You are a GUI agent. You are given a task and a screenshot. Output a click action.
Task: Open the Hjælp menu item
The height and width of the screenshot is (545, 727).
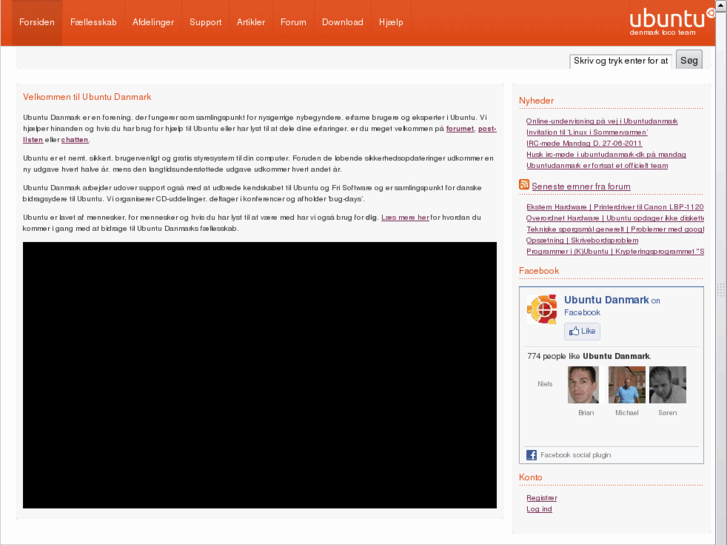391,22
